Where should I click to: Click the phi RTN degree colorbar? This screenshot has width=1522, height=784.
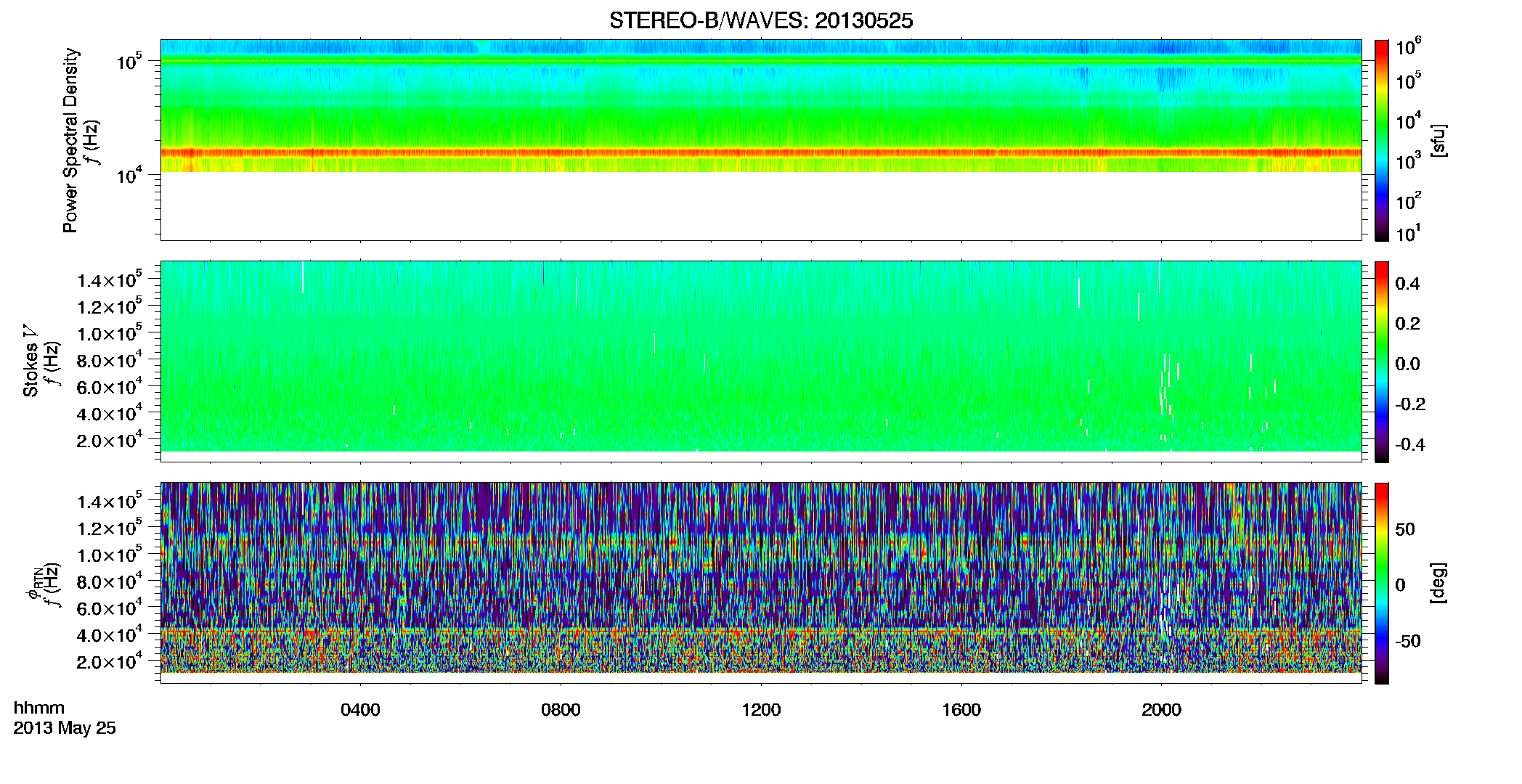click(x=1381, y=583)
